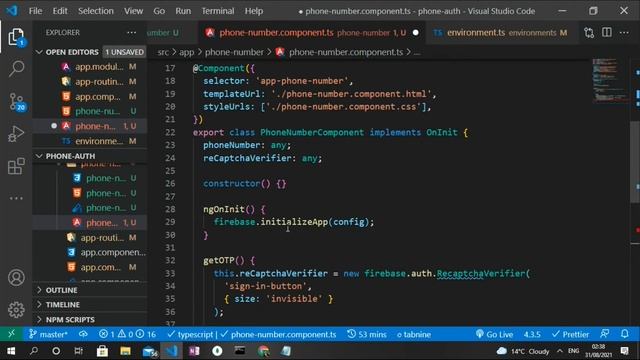Image resolution: width=640 pixels, height=360 pixels.
Task: Collapse the Open Editors section
Action: pos(72,52)
